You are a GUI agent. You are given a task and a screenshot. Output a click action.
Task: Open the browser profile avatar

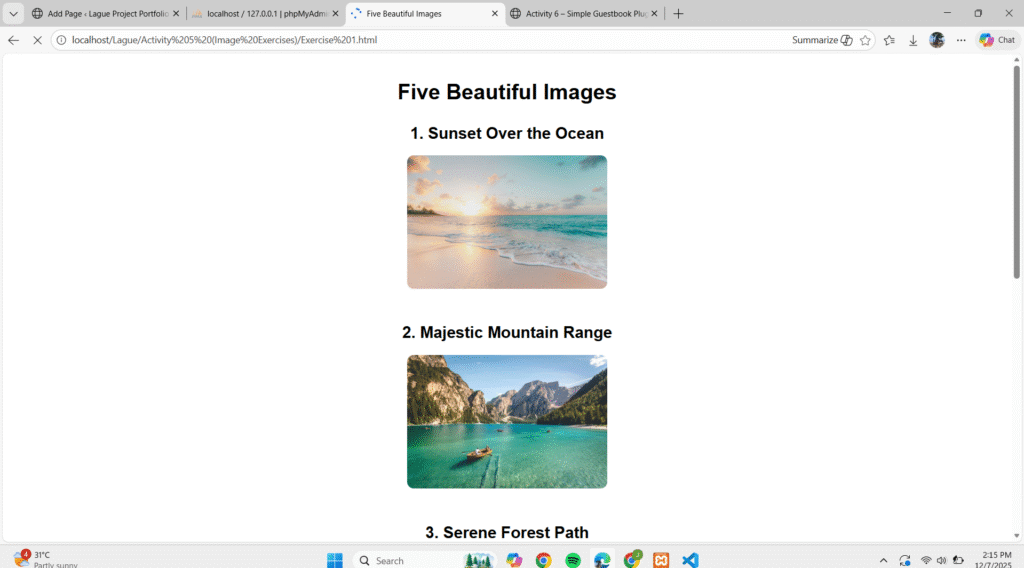click(x=937, y=40)
